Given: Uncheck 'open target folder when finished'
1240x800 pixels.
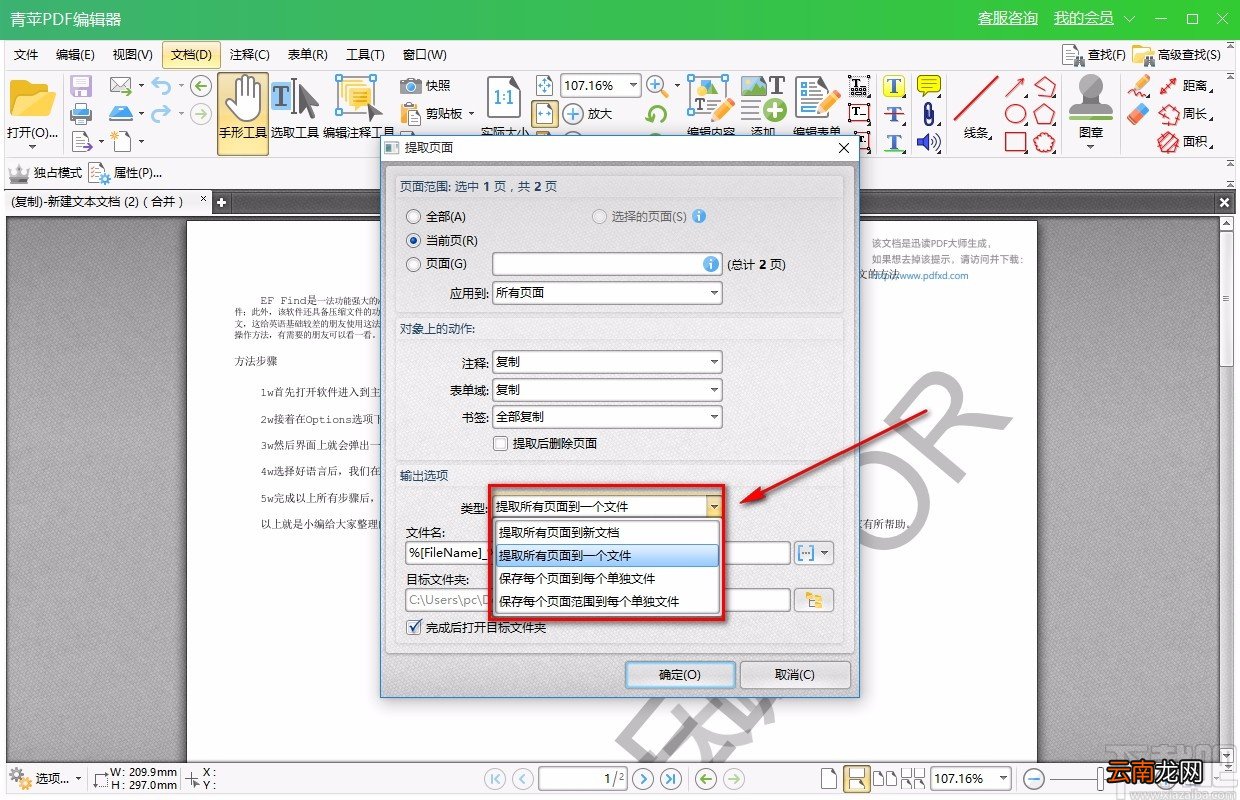Looking at the screenshot, I should point(476,627).
